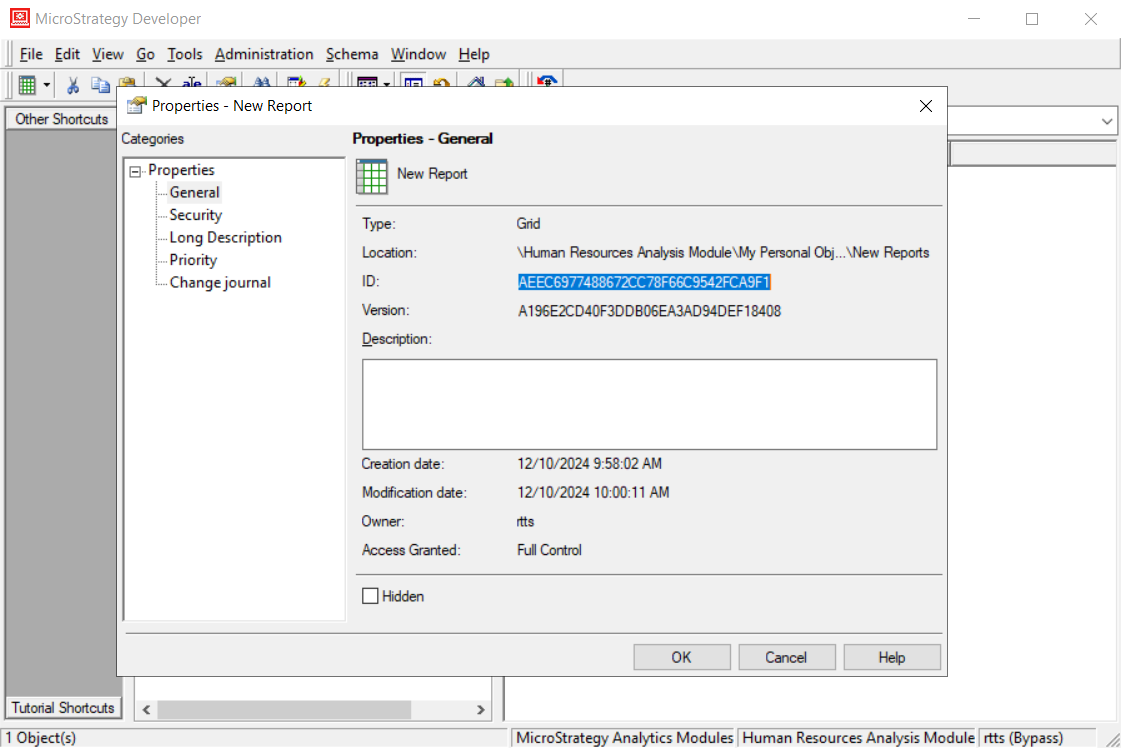Click the highlighted ID value field

coord(643,282)
